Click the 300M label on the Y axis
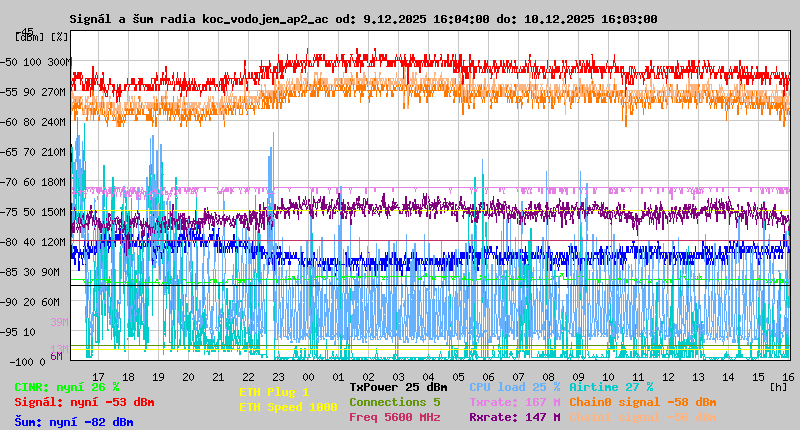Screen dimensions: 800x430 tap(59, 62)
